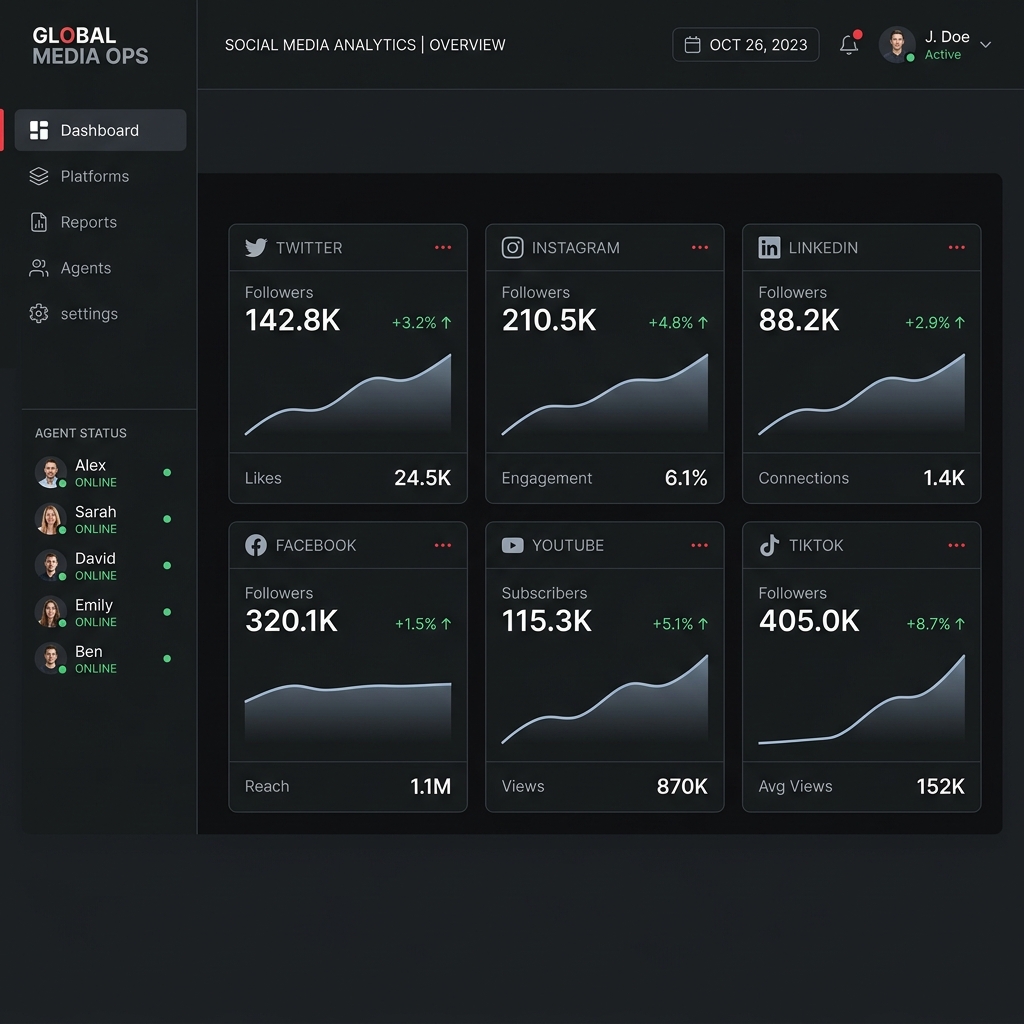This screenshot has width=1024, height=1024.
Task: Click the YouTube play icon
Action: (512, 545)
